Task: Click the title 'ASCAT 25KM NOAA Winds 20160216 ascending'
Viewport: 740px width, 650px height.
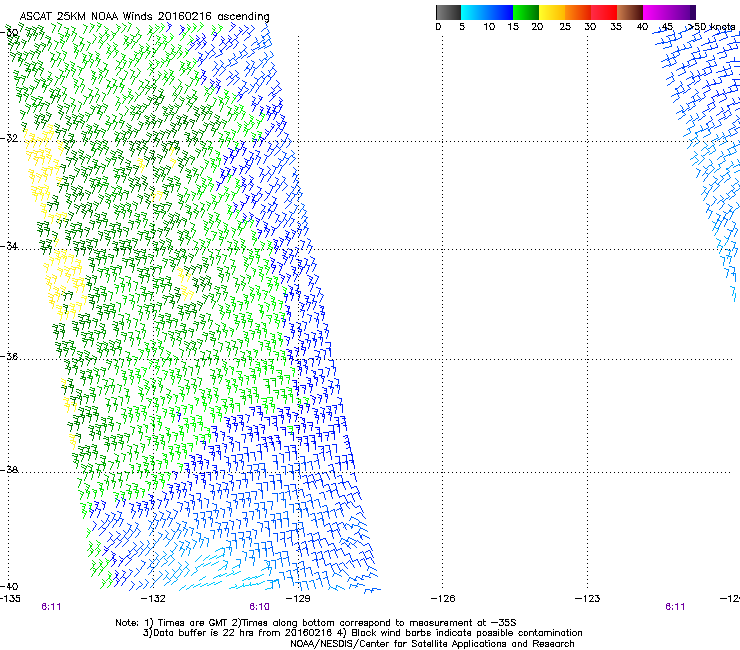Action: click(144, 17)
